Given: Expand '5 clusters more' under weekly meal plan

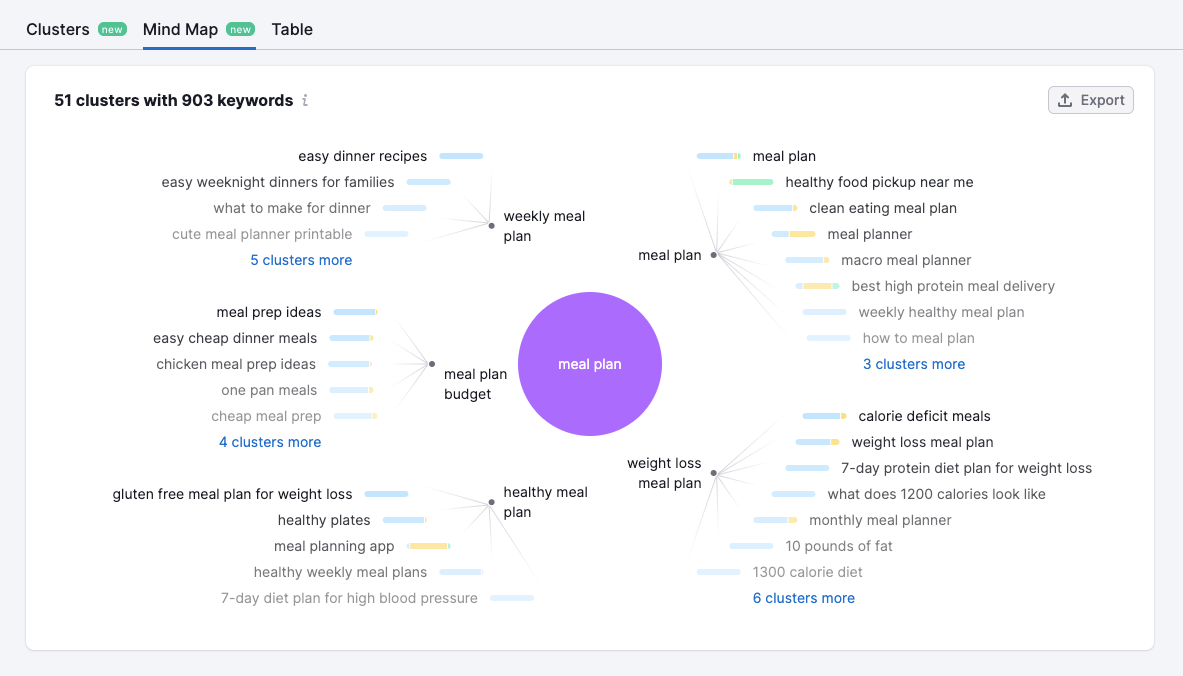Looking at the screenshot, I should [x=301, y=259].
